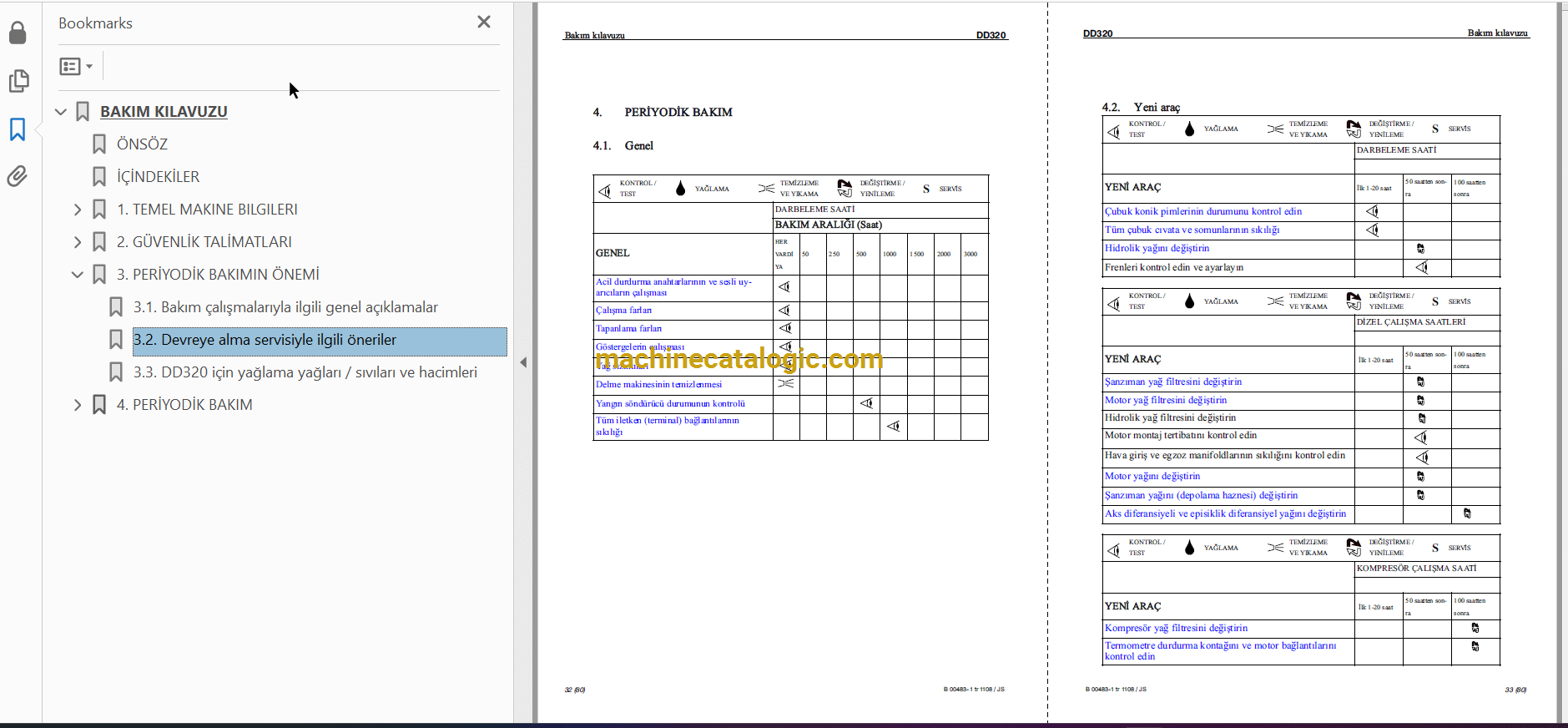Toggle the Bookmarks panel icon
The height and width of the screenshot is (728, 1568).
tap(18, 129)
